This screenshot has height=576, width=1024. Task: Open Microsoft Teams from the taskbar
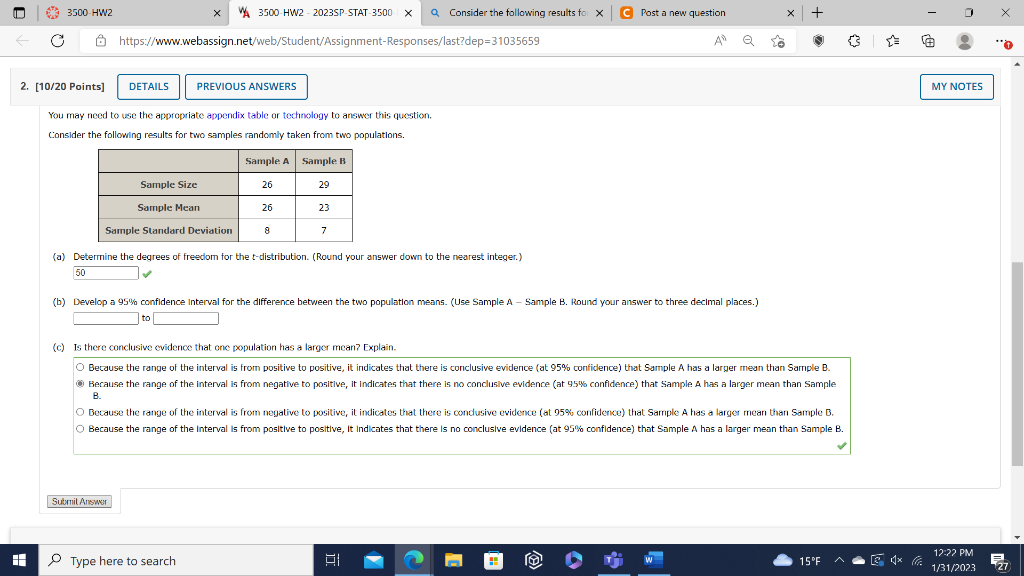(613, 560)
